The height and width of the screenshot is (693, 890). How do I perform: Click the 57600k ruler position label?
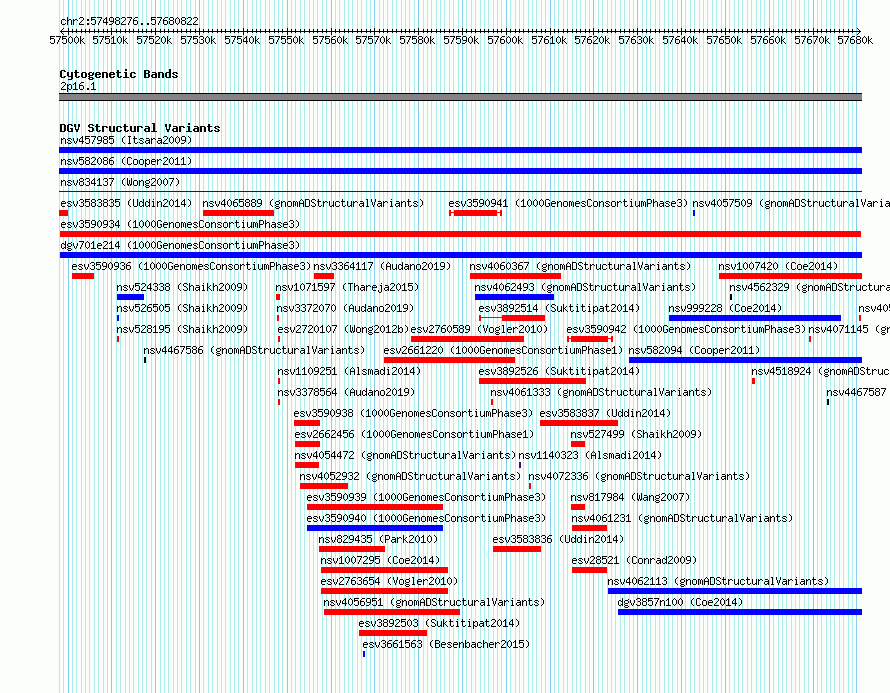pos(505,40)
